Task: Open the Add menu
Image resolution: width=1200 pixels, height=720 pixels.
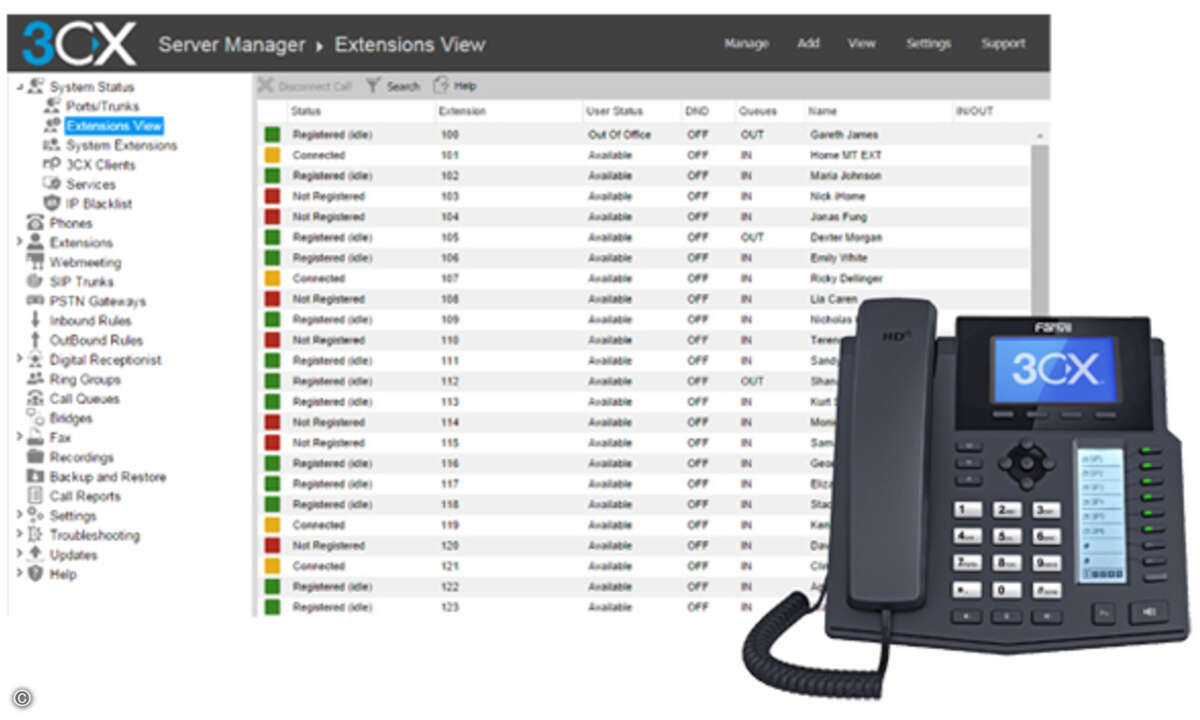Action: click(808, 44)
